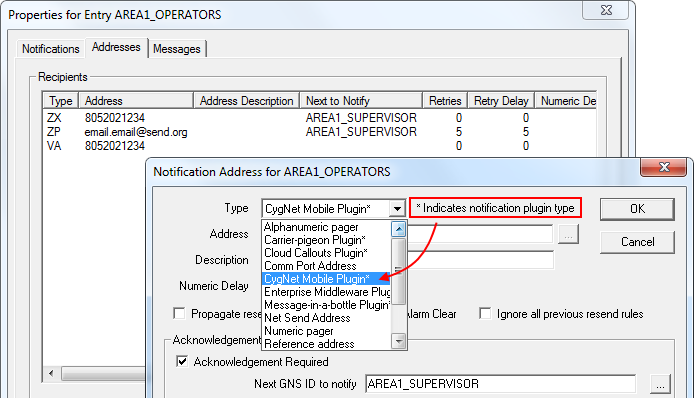Click the Next to Notify column header

361,100
